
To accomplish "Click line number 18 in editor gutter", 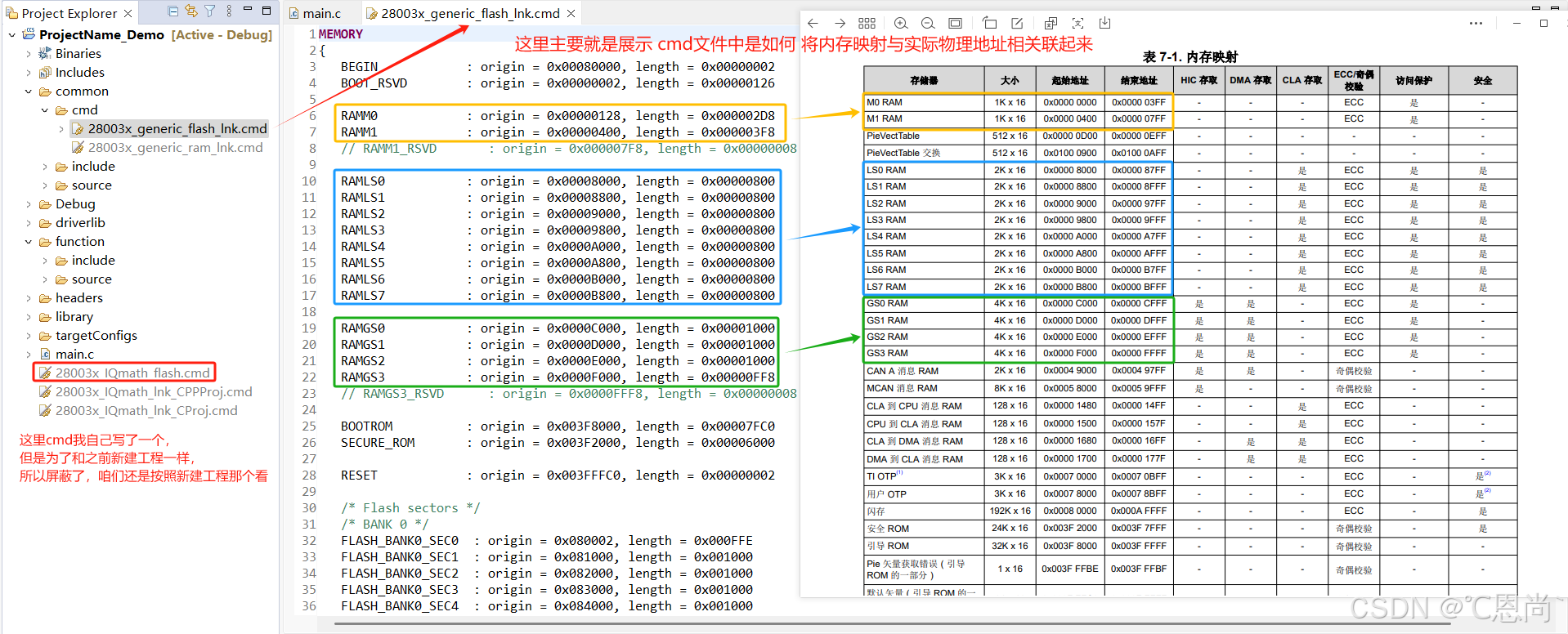I will tap(309, 312).
